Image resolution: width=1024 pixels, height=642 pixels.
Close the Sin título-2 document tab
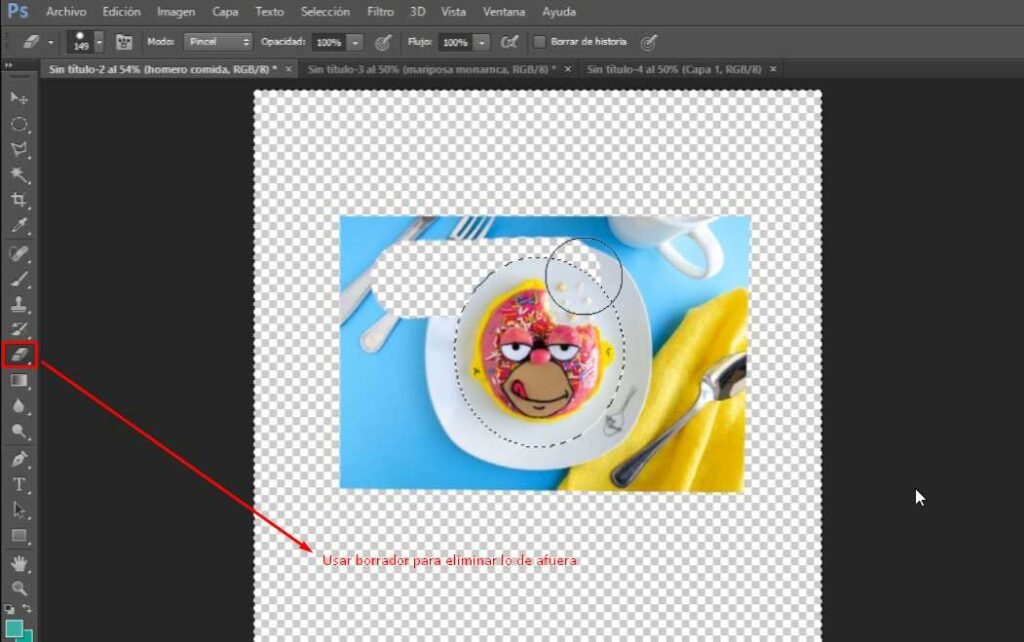289,69
